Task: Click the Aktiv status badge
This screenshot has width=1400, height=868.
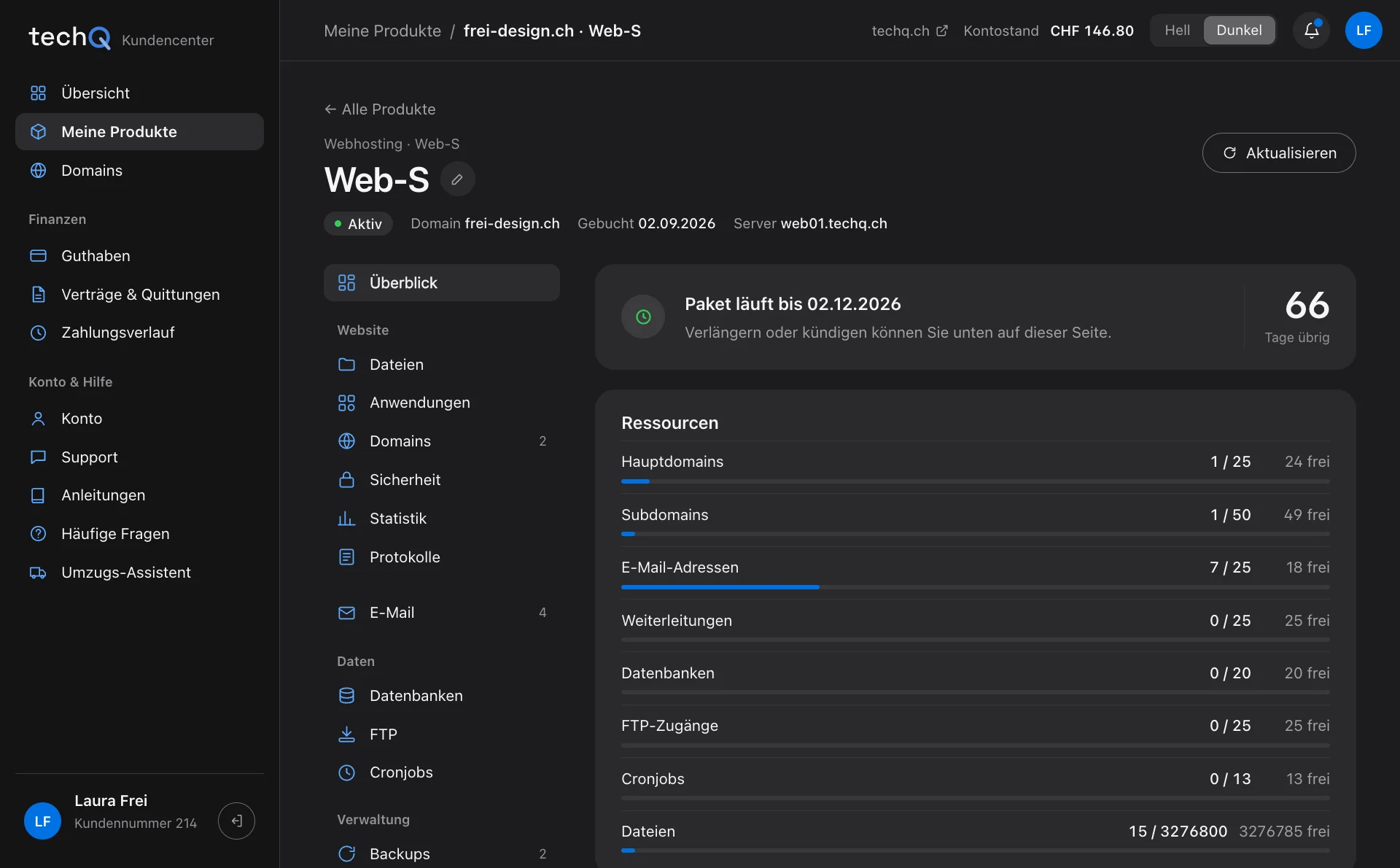Action: [358, 224]
